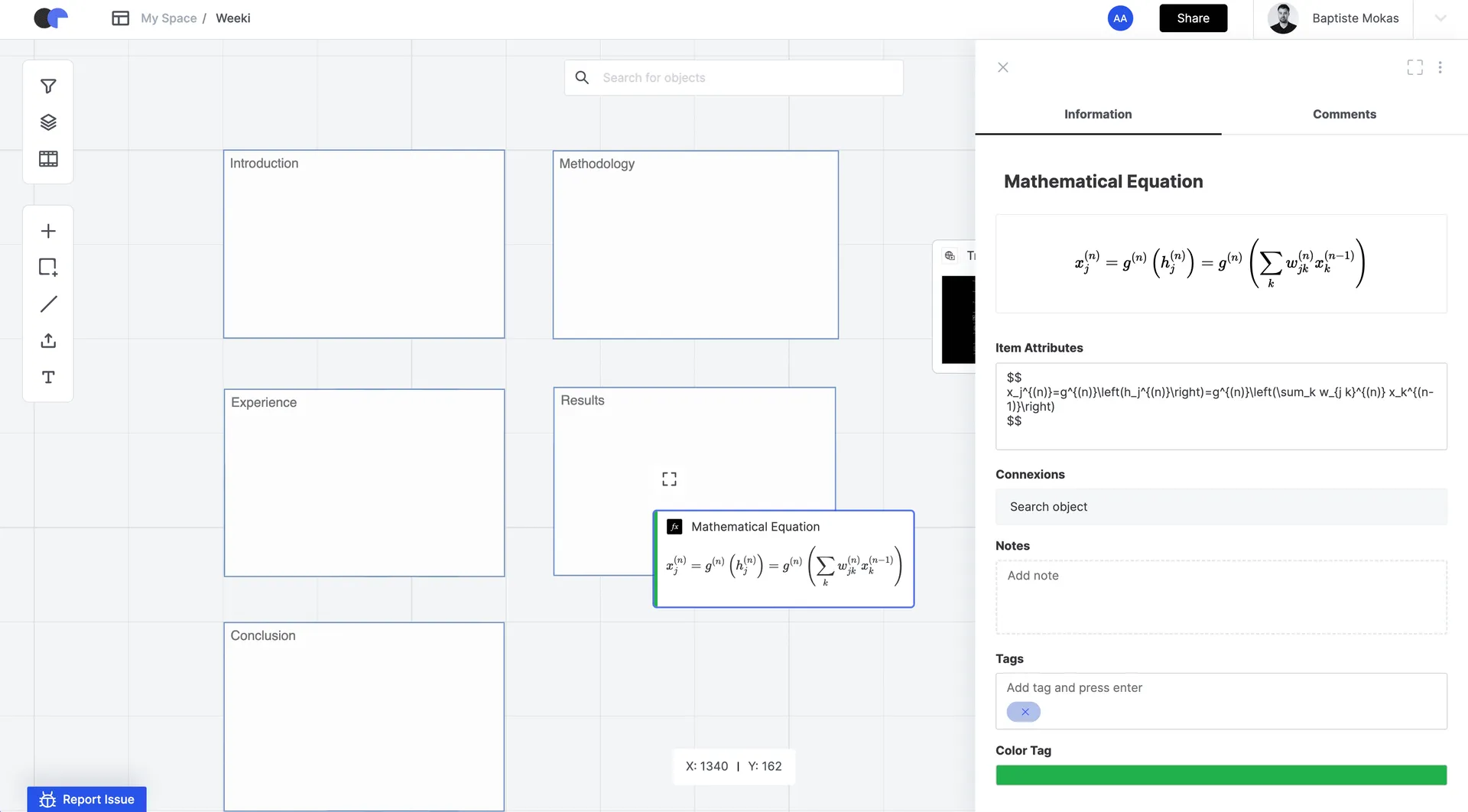Click the Share button

(x=1193, y=18)
